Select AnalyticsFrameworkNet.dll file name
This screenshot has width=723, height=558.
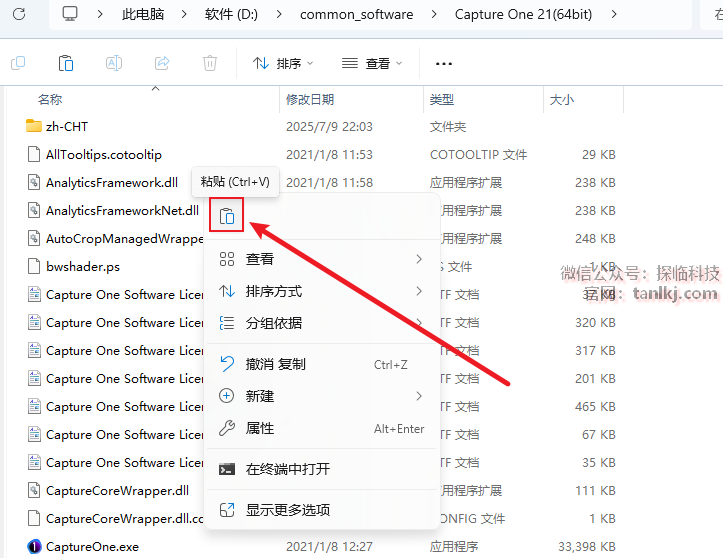tap(123, 211)
